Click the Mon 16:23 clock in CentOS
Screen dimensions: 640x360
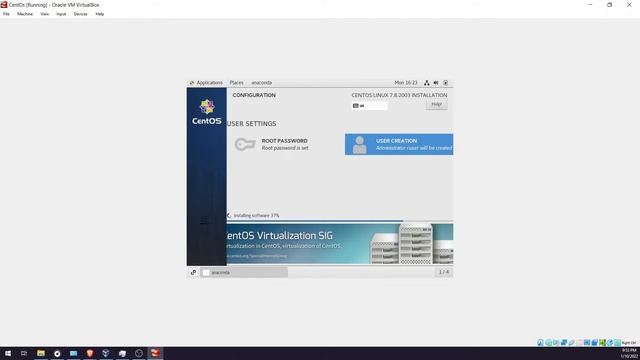[406, 83]
